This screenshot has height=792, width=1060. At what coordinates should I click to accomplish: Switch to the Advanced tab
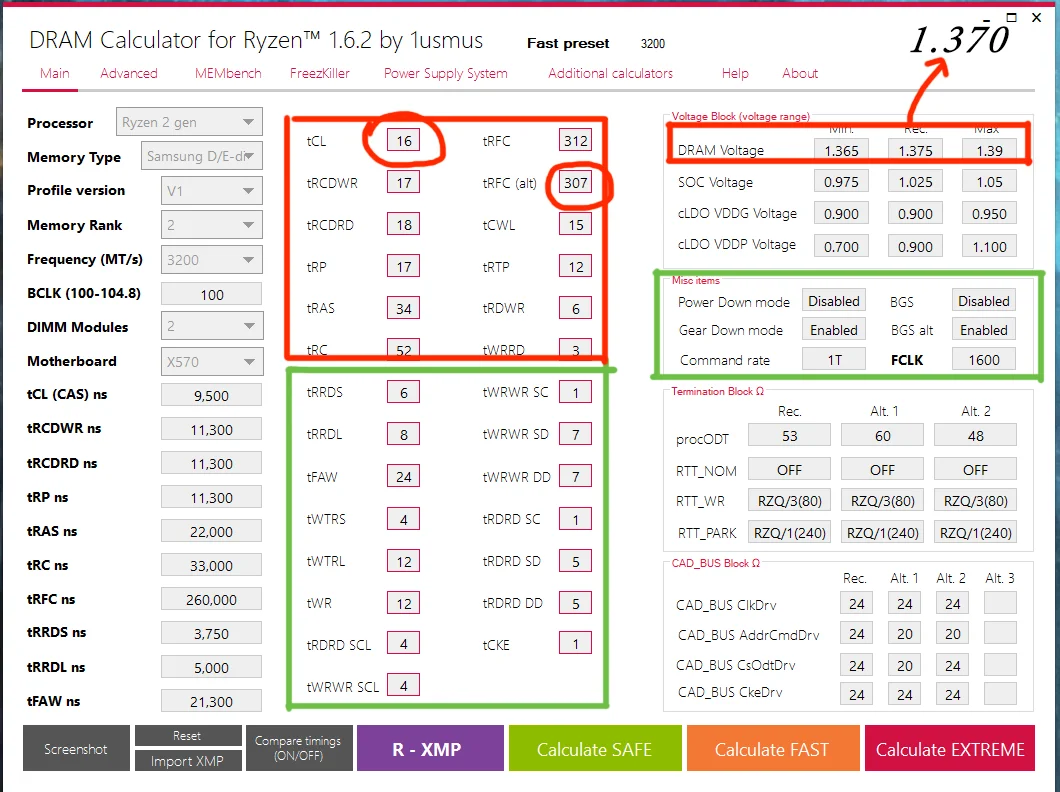tap(128, 73)
